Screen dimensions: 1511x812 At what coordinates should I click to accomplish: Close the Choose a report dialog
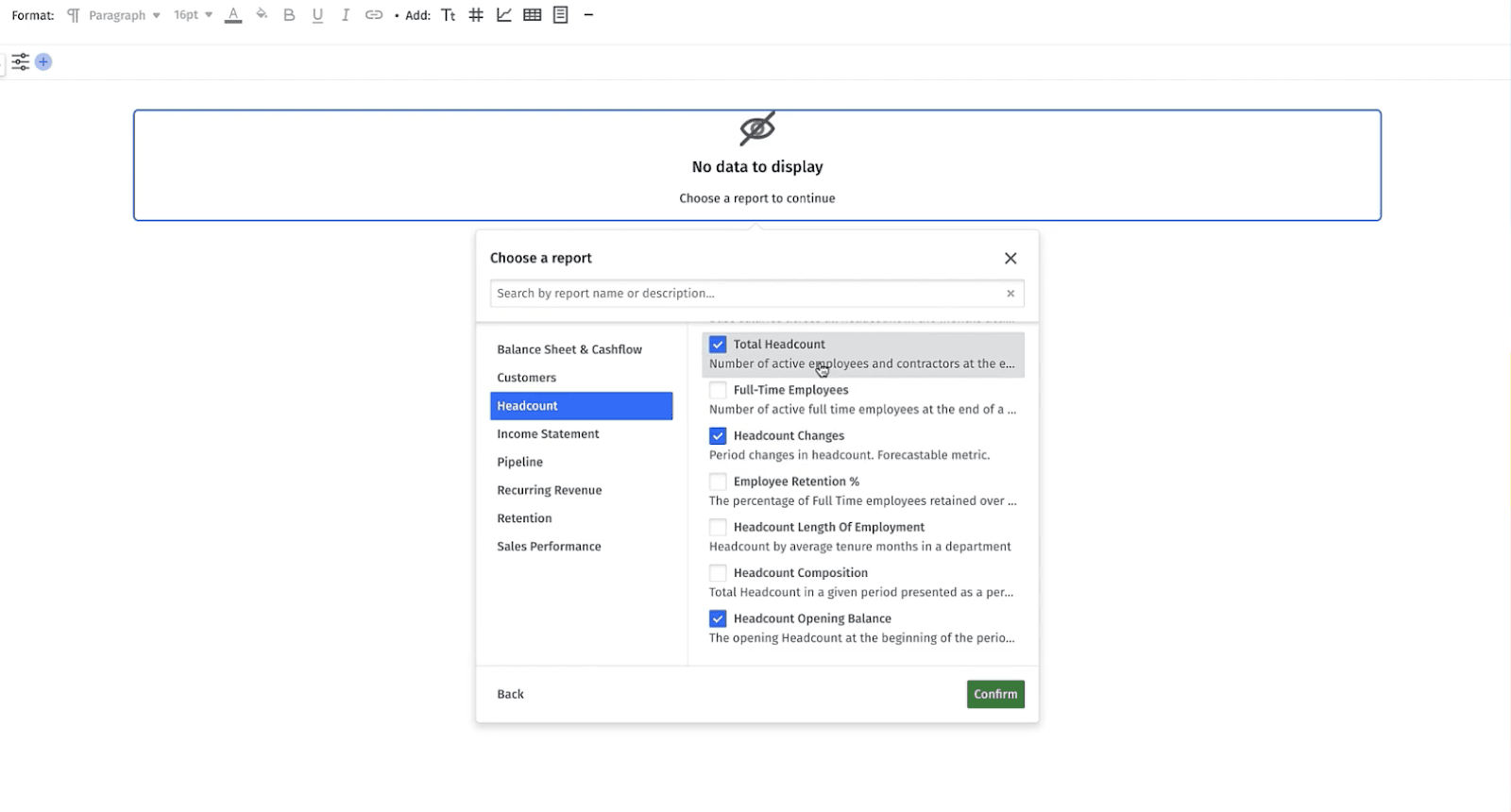point(1010,258)
